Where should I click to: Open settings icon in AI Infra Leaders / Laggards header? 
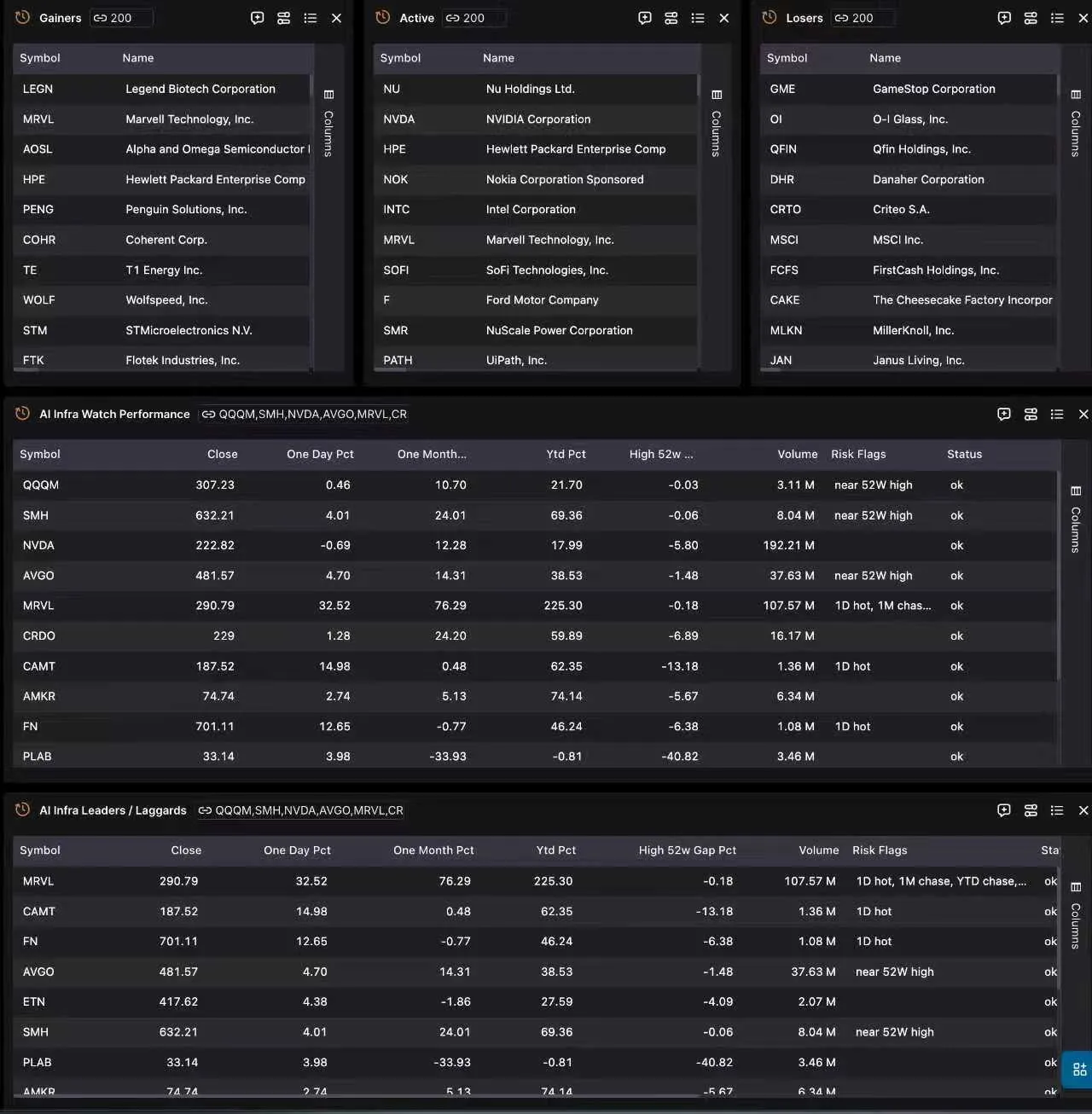pos(1031,810)
